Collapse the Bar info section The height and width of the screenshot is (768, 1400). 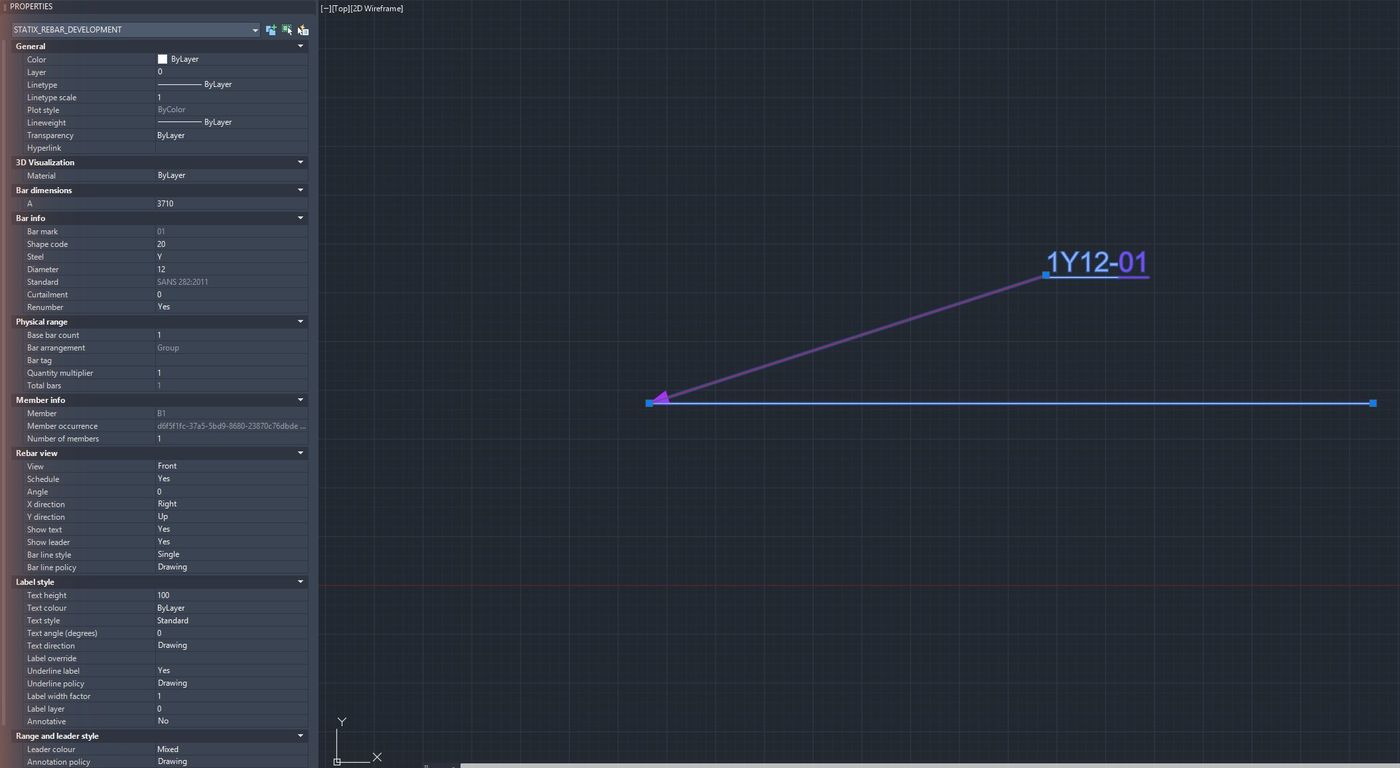click(x=301, y=218)
